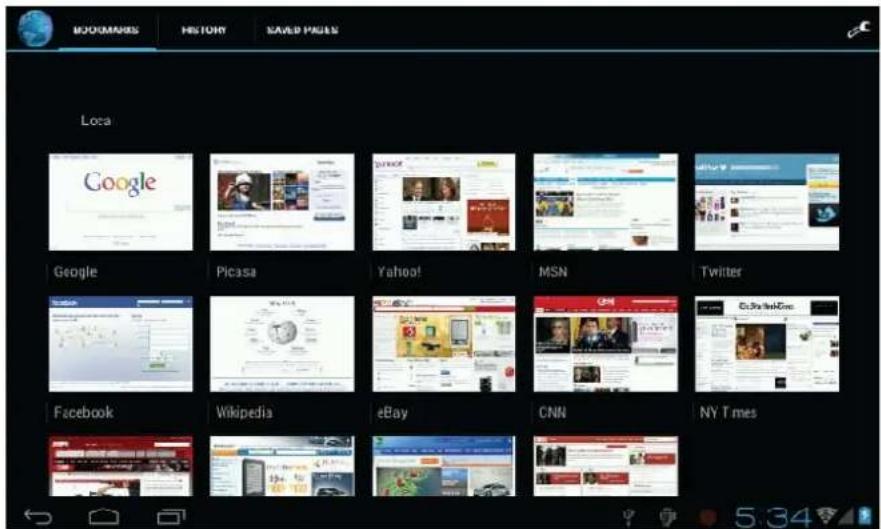Switch to the History tab
This screenshot has width=881, height=529.
click(x=204, y=30)
